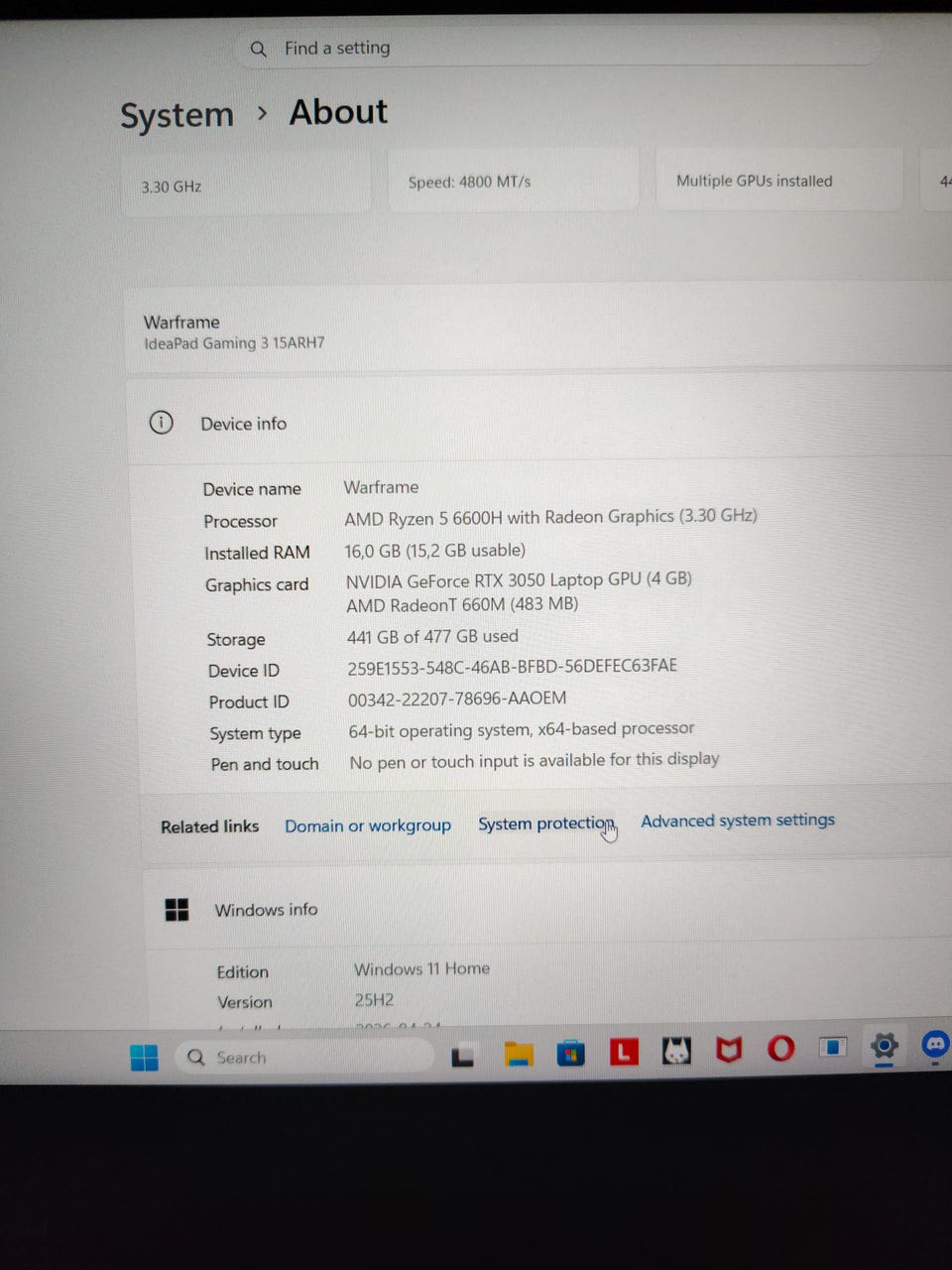Open File Explorer from the taskbar
The image size is (952, 1270).
[519, 1056]
